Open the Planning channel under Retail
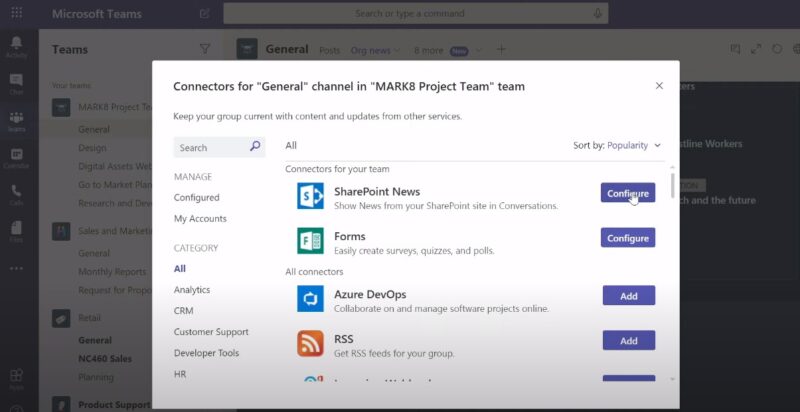 click(96, 377)
